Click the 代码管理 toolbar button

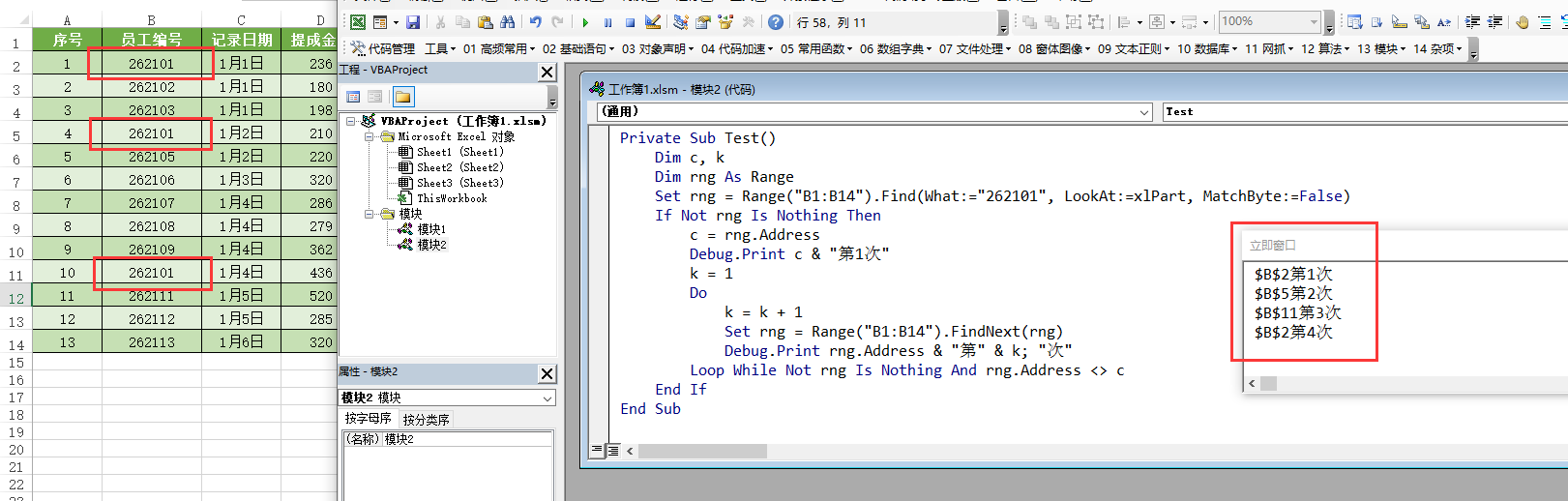coord(383,48)
